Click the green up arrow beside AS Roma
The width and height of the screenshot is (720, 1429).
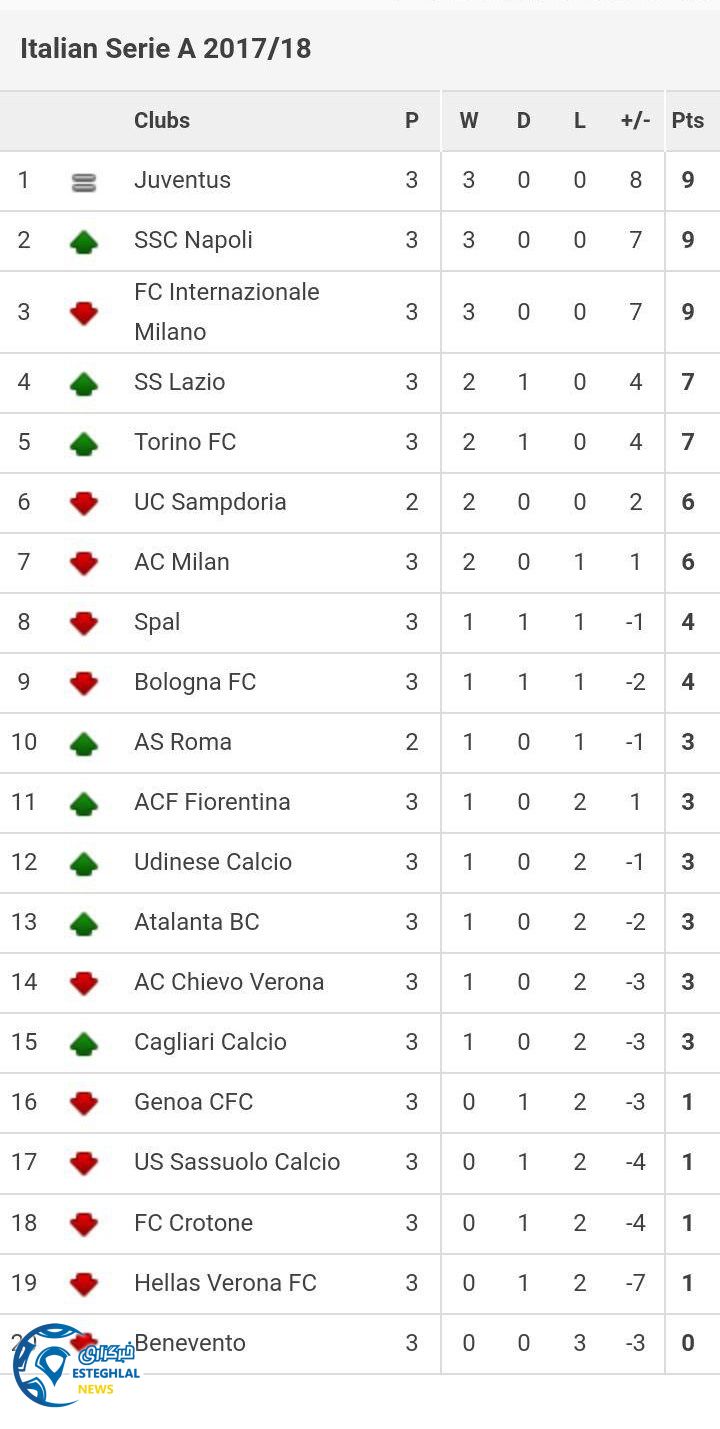(84, 743)
